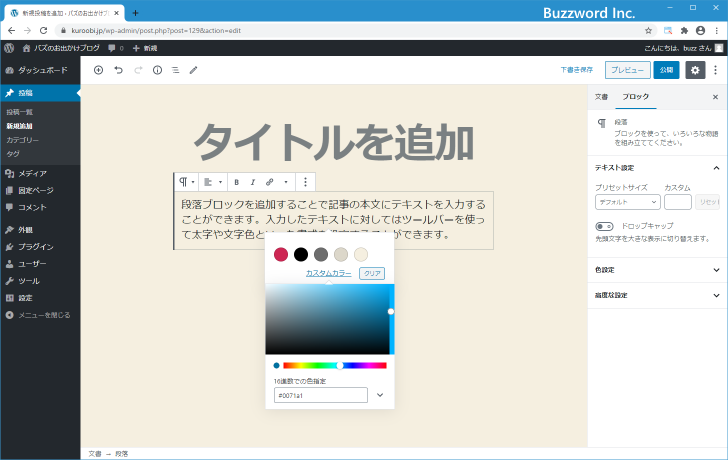Toggle the ドロップキャップ switch

[604, 226]
